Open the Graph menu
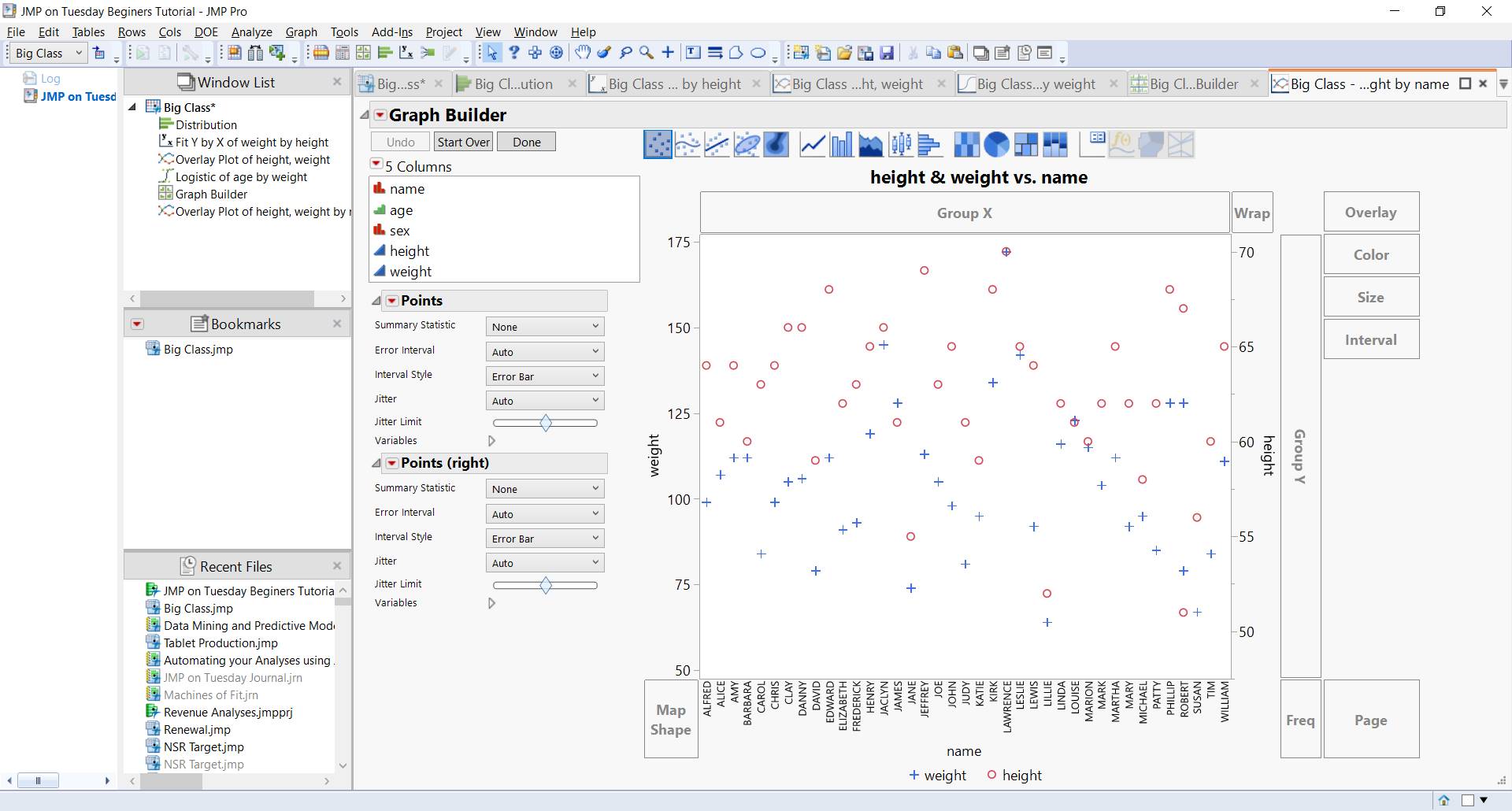Viewport: 1512px width, 811px height. [301, 31]
